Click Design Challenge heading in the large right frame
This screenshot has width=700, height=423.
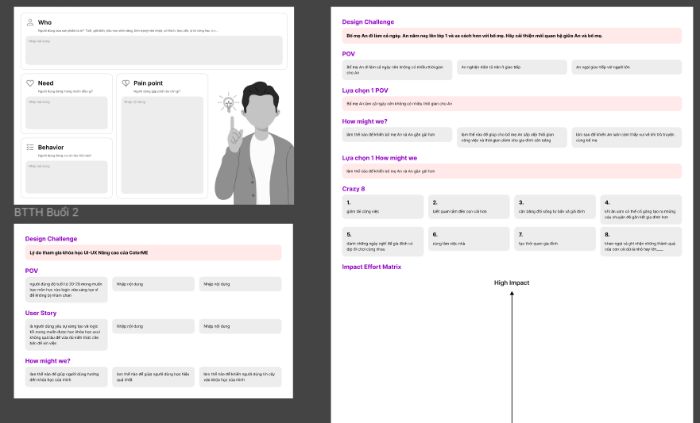pyautogui.click(x=368, y=22)
